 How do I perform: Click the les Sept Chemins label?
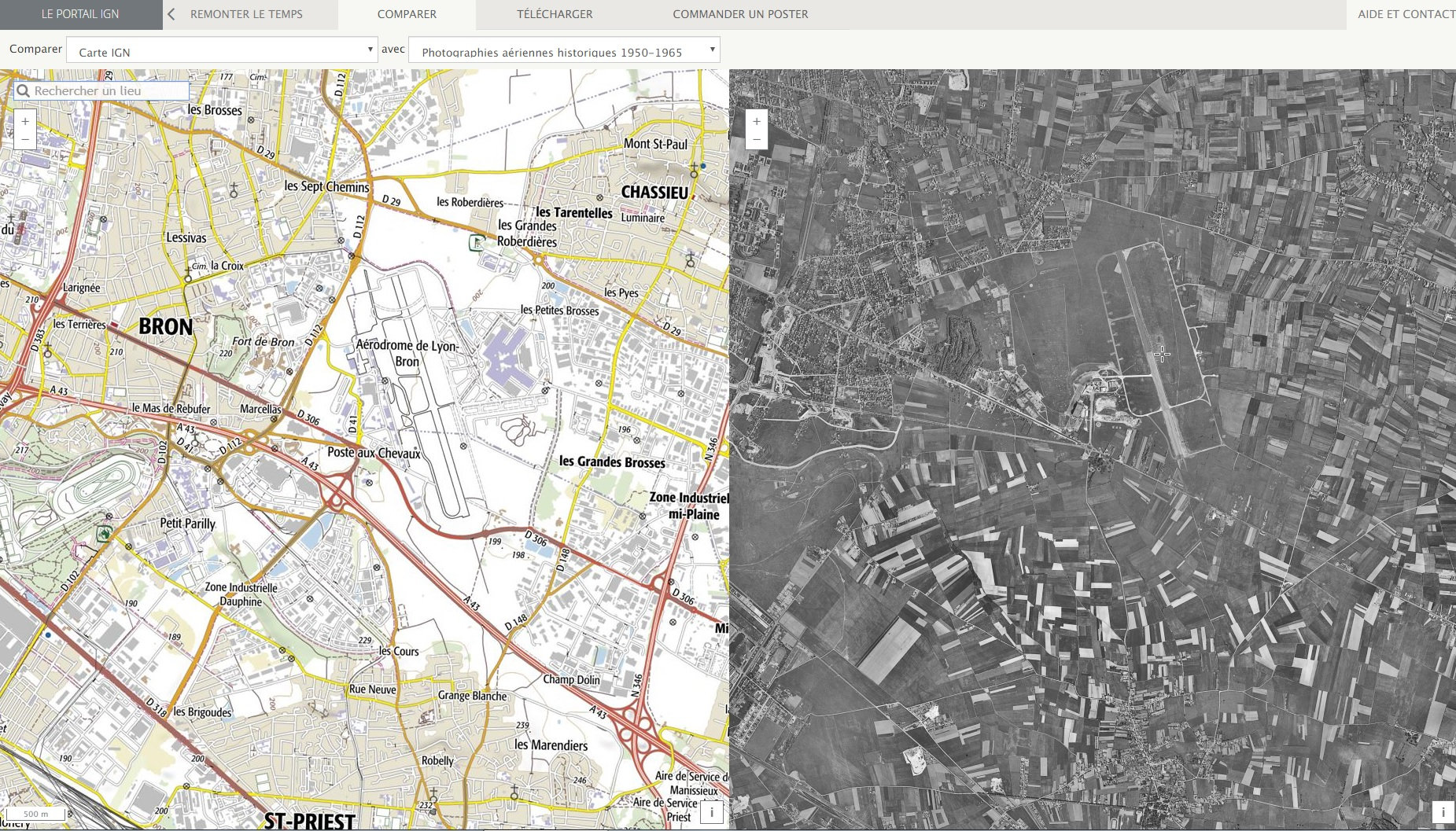[326, 186]
